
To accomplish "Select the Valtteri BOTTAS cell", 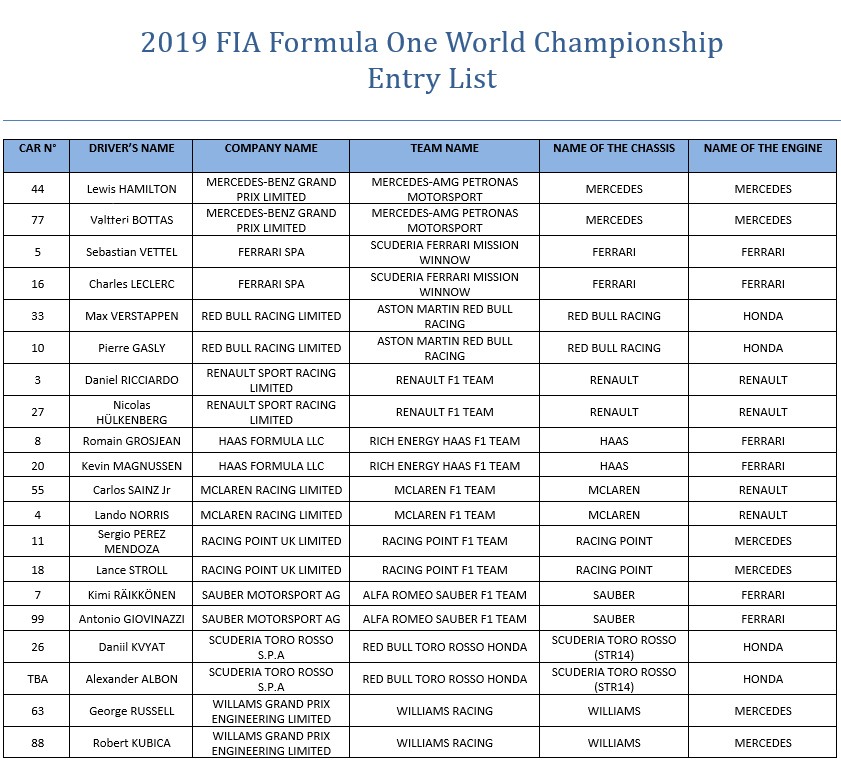I will pos(131,220).
